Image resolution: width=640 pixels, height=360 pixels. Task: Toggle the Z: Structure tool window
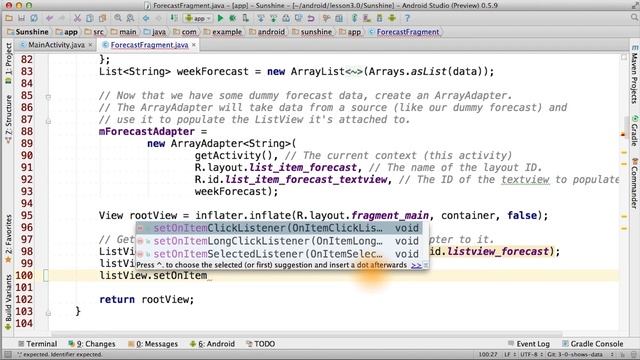(x=8, y=119)
